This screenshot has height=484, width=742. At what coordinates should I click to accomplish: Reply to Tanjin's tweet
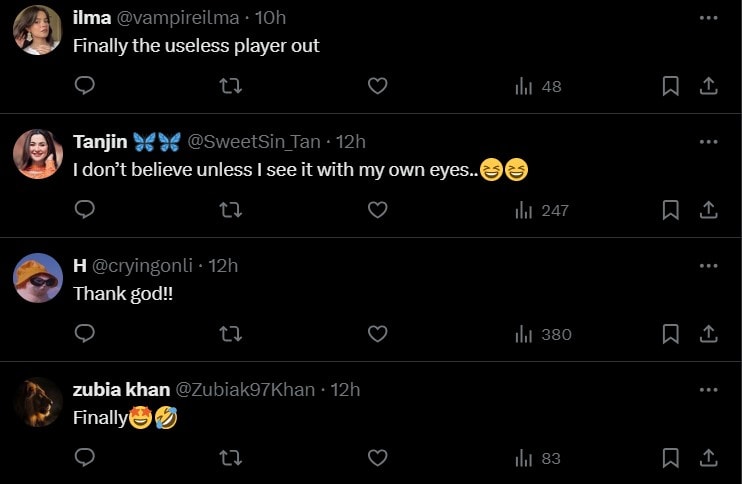click(x=85, y=210)
